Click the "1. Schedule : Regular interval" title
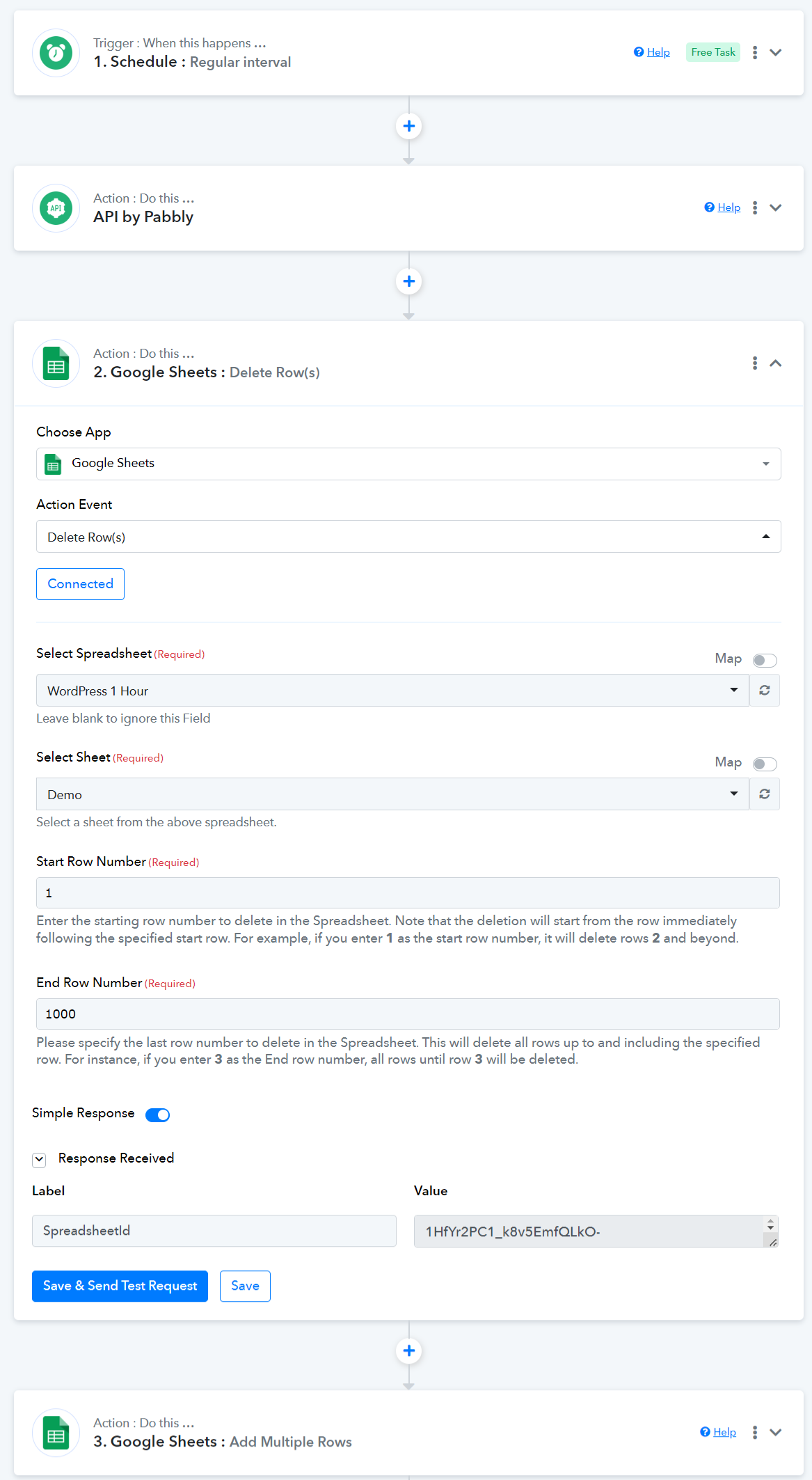 pyautogui.click(x=192, y=62)
